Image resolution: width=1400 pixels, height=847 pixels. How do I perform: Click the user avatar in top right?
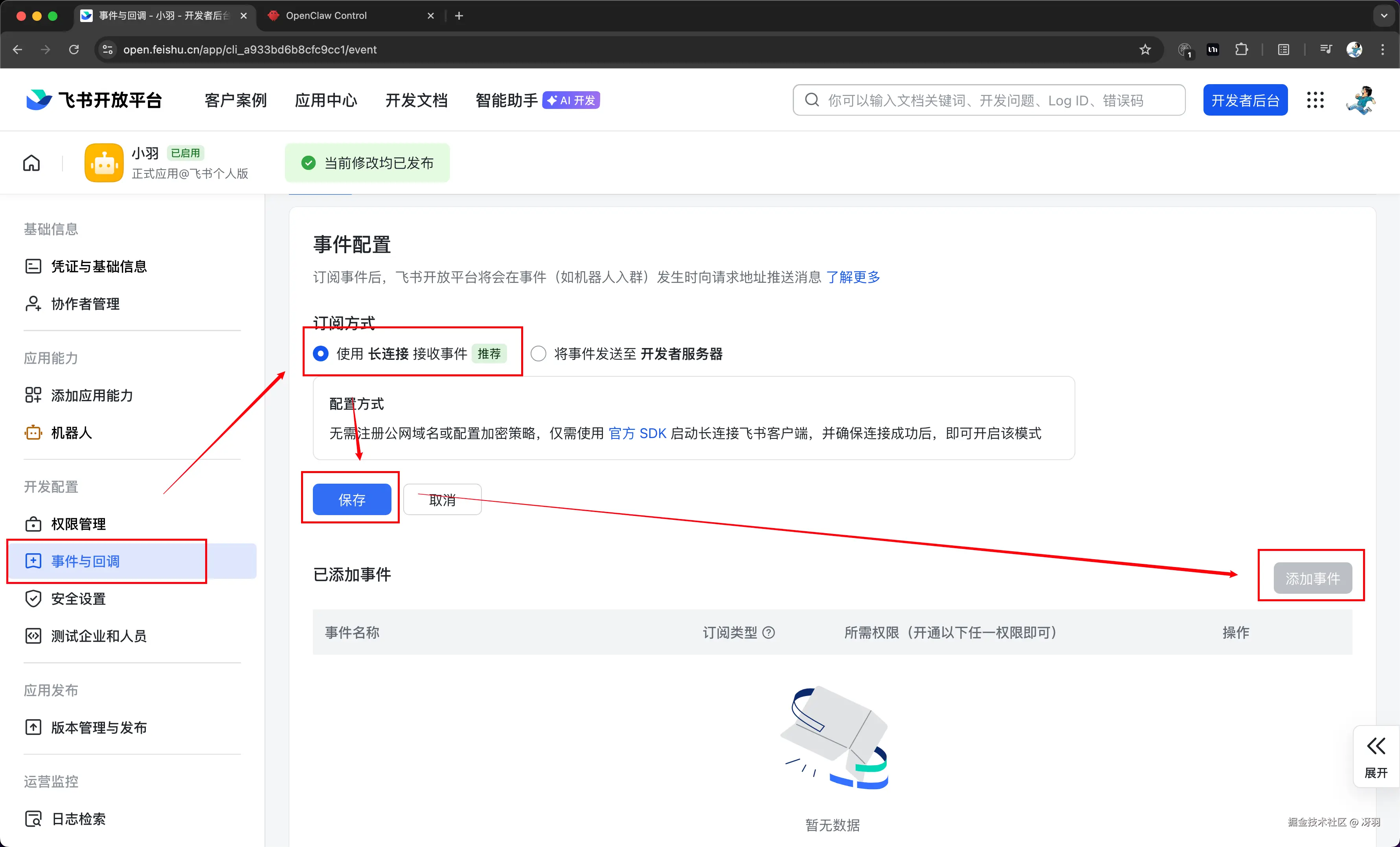1361,100
